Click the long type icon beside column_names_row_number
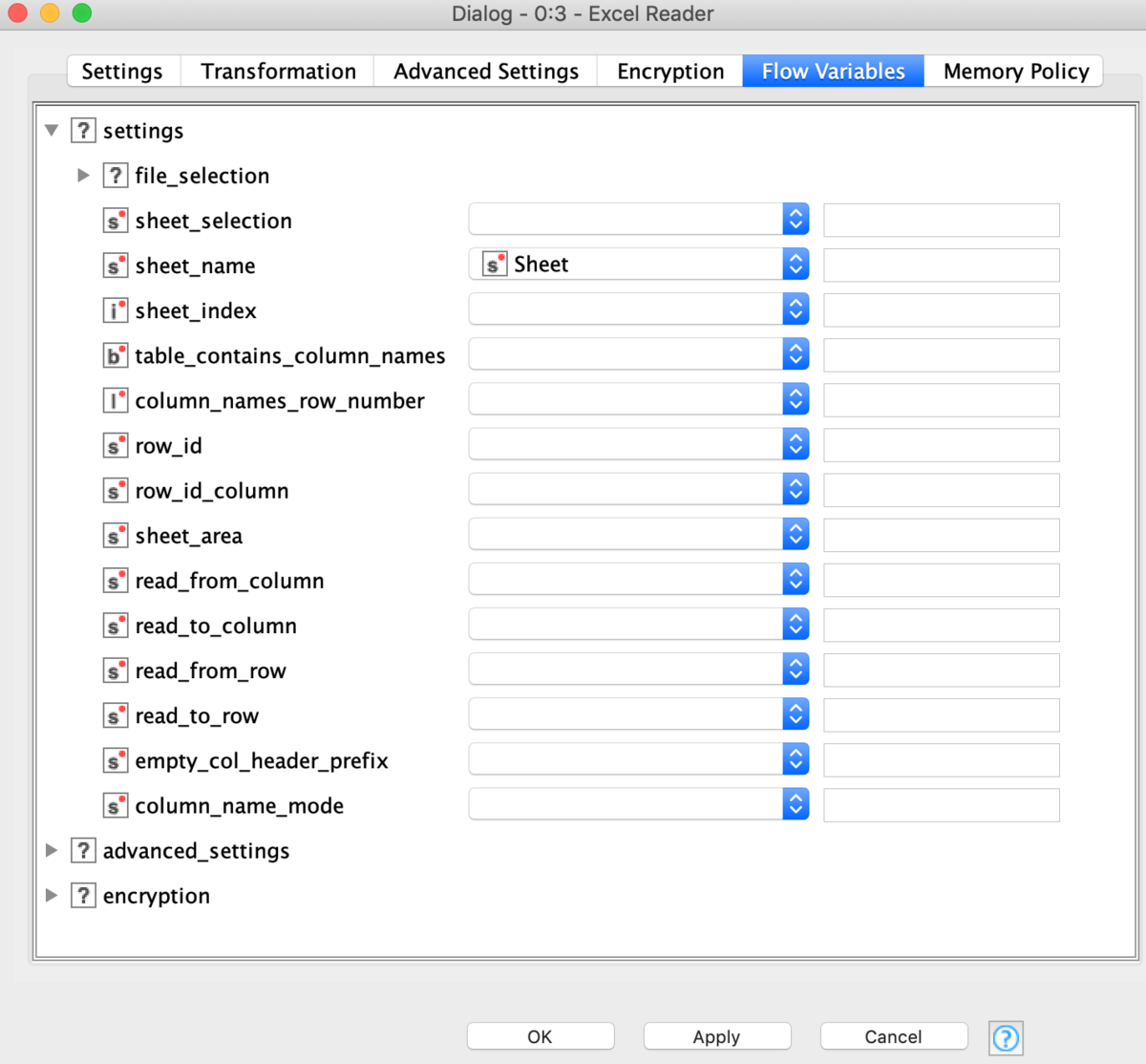 coord(116,400)
